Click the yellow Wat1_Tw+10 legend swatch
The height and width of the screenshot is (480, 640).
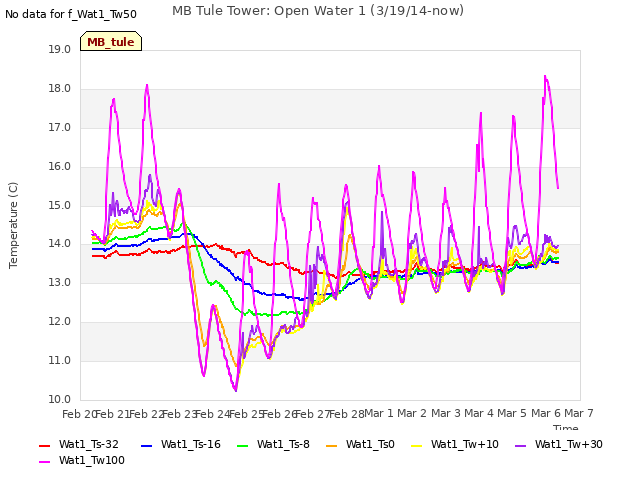(417, 446)
